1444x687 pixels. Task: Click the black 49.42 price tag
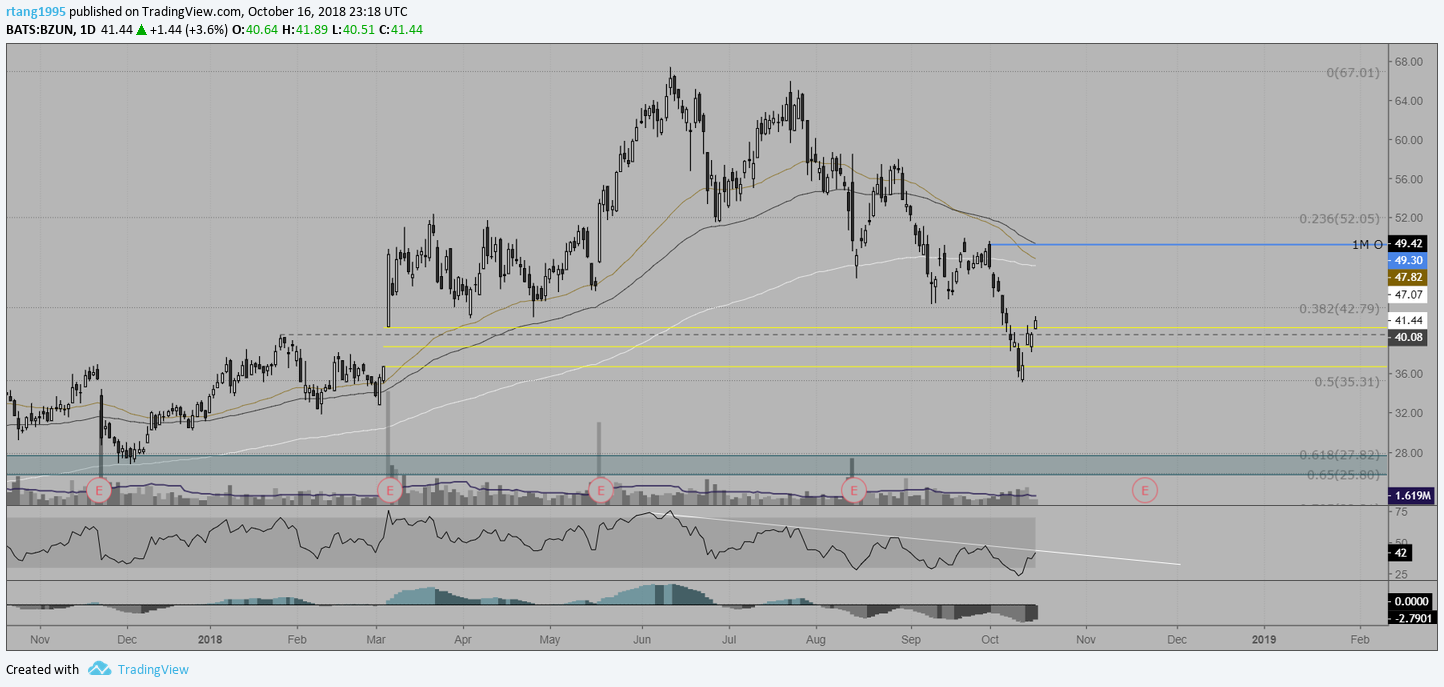point(1409,243)
